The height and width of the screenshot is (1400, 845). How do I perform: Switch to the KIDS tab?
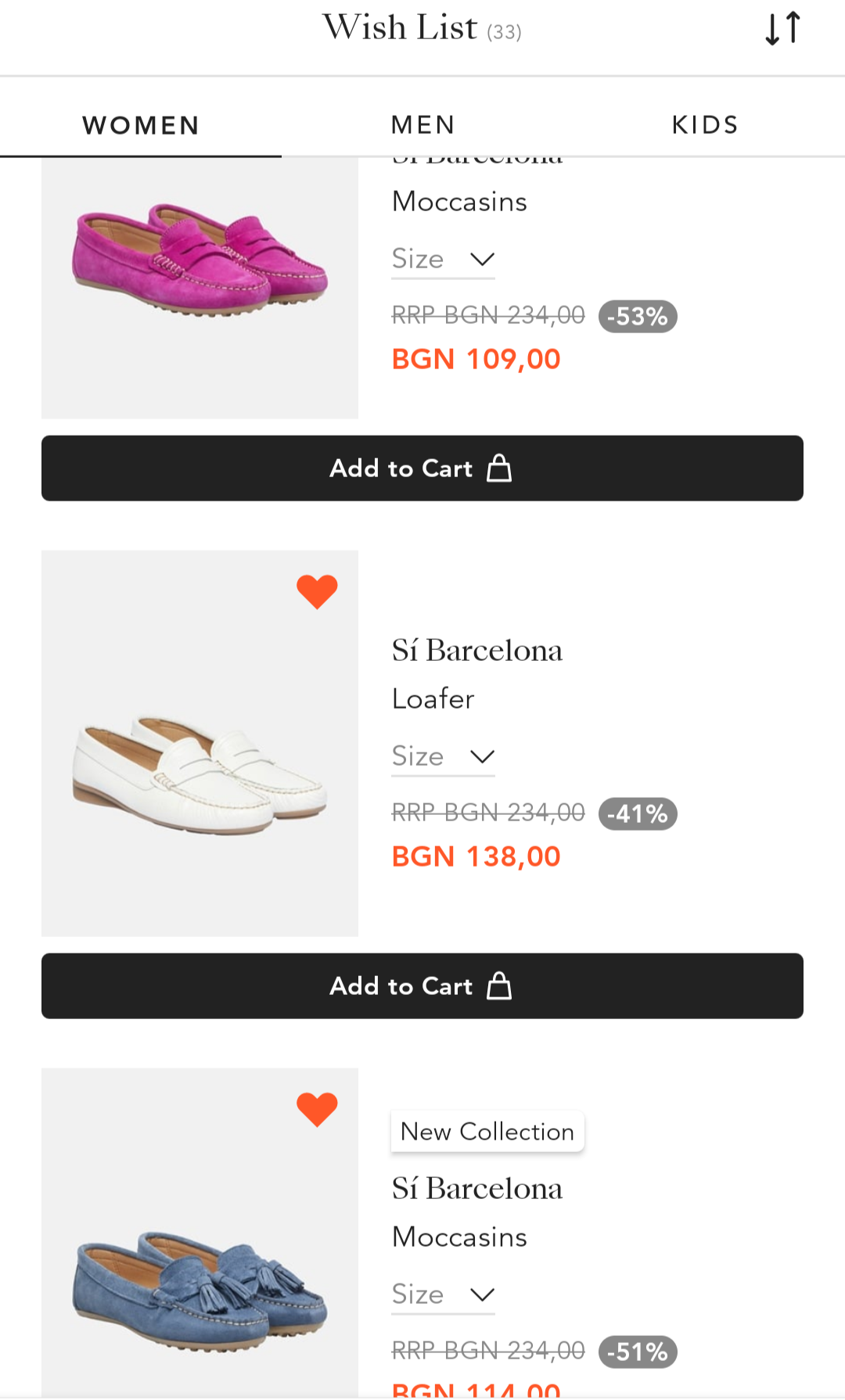(x=704, y=125)
